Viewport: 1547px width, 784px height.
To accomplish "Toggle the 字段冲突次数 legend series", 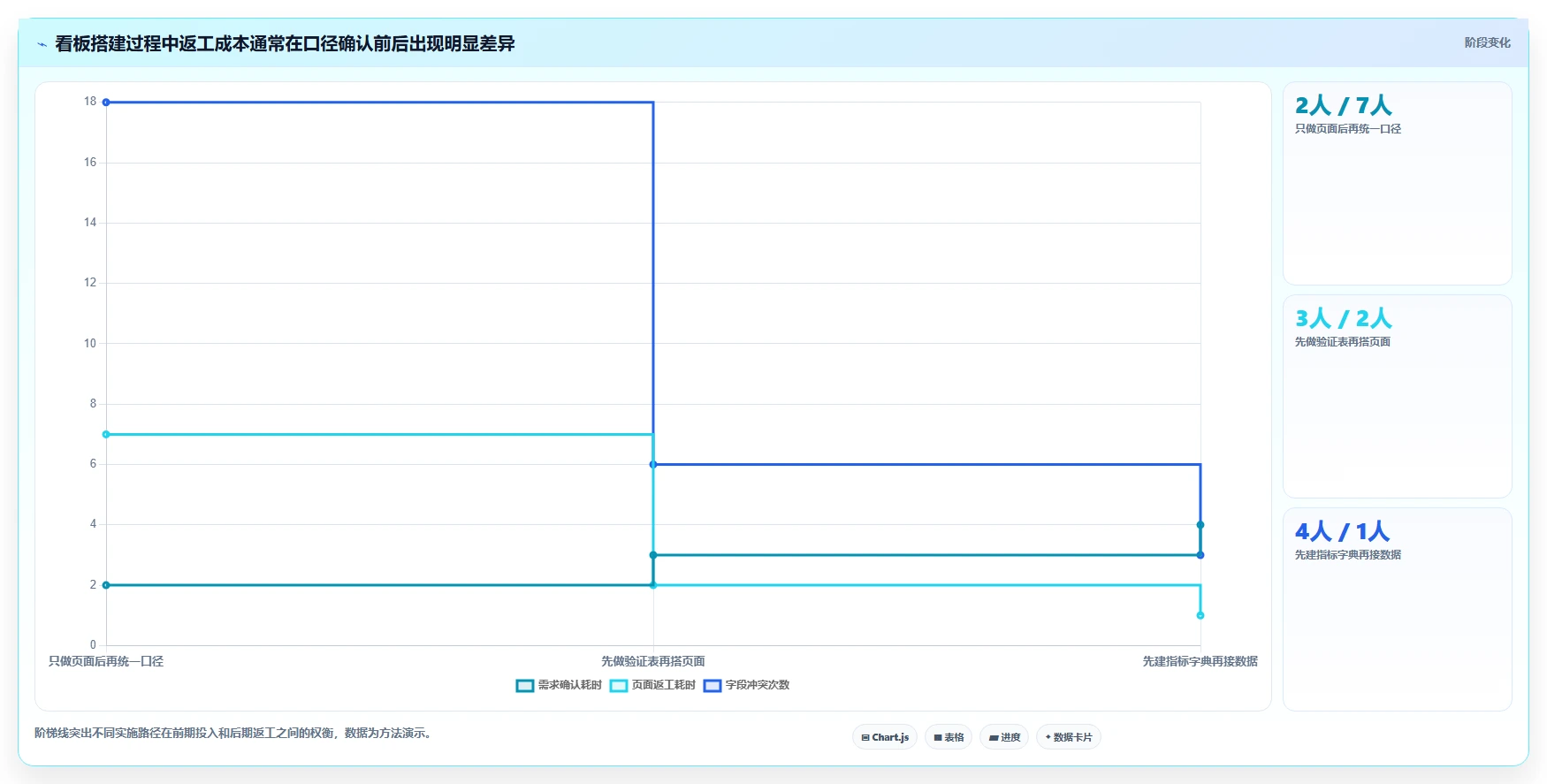I will click(x=746, y=685).
